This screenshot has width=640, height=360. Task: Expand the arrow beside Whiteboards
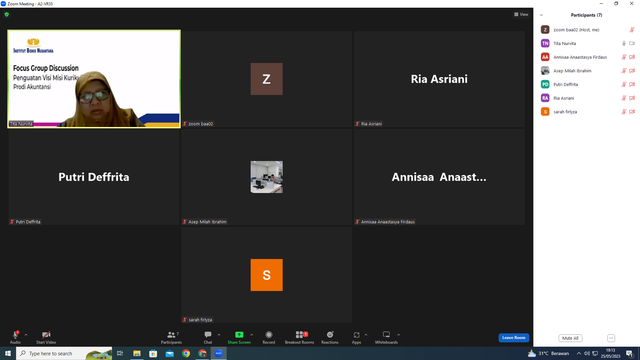coord(398,335)
